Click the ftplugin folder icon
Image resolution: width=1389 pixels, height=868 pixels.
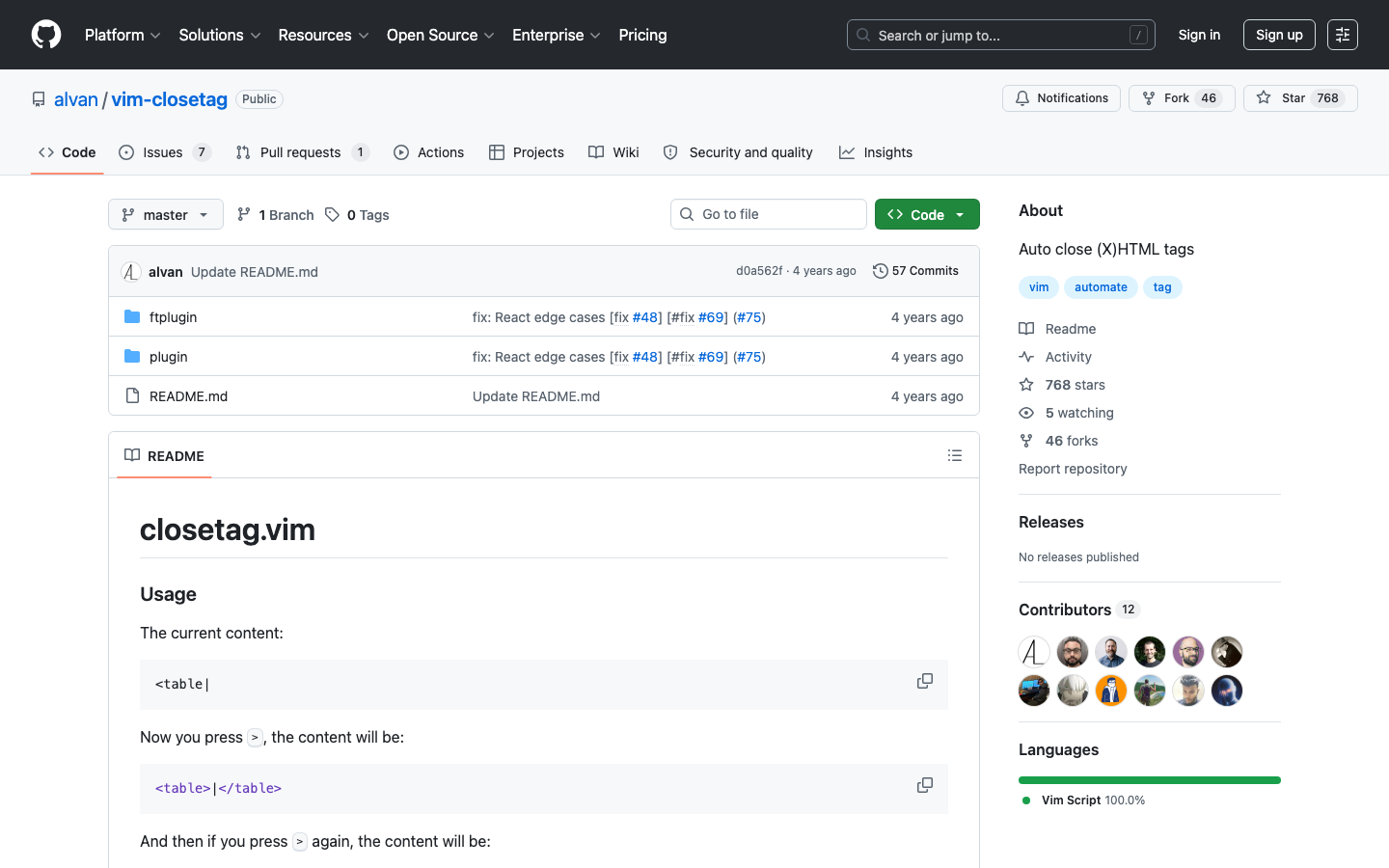coord(132,317)
